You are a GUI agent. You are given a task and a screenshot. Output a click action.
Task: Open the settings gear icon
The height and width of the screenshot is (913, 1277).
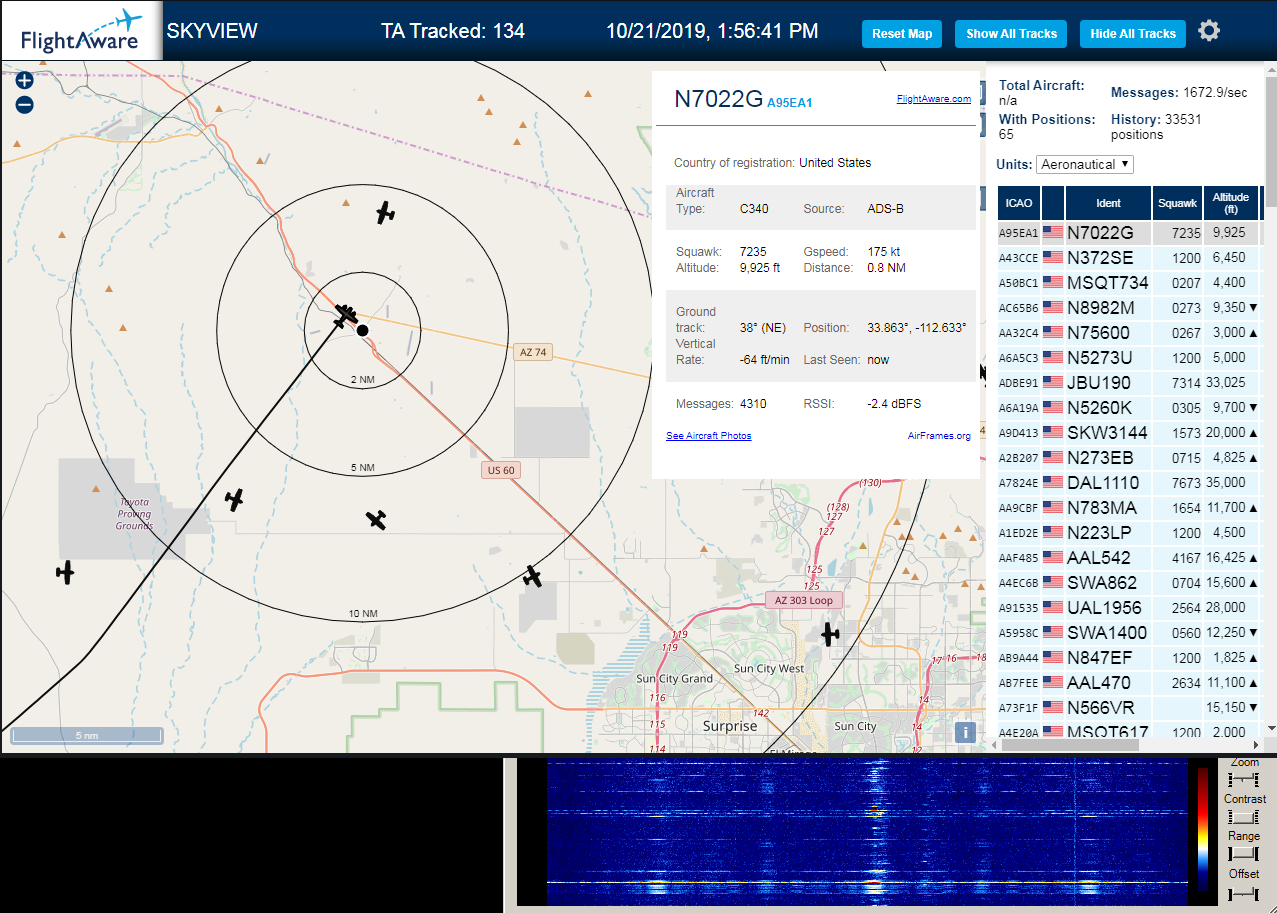pos(1209,31)
